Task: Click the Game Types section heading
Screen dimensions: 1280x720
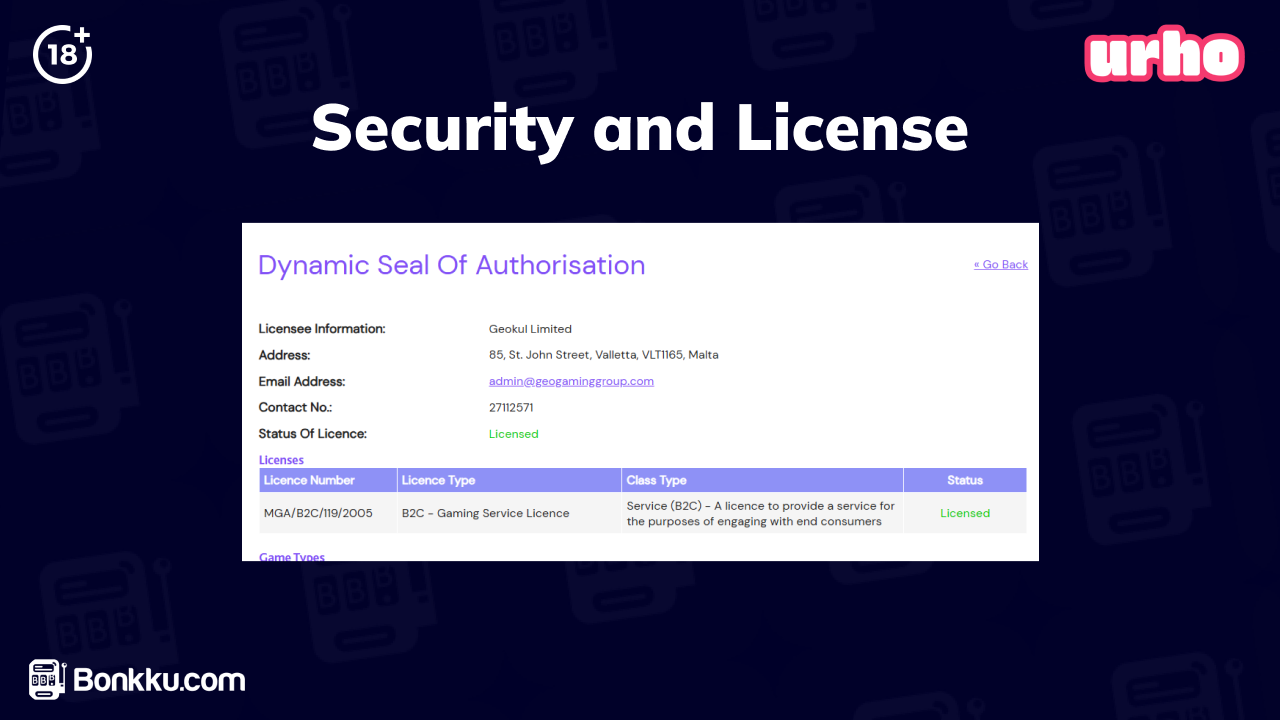Action: [292, 556]
